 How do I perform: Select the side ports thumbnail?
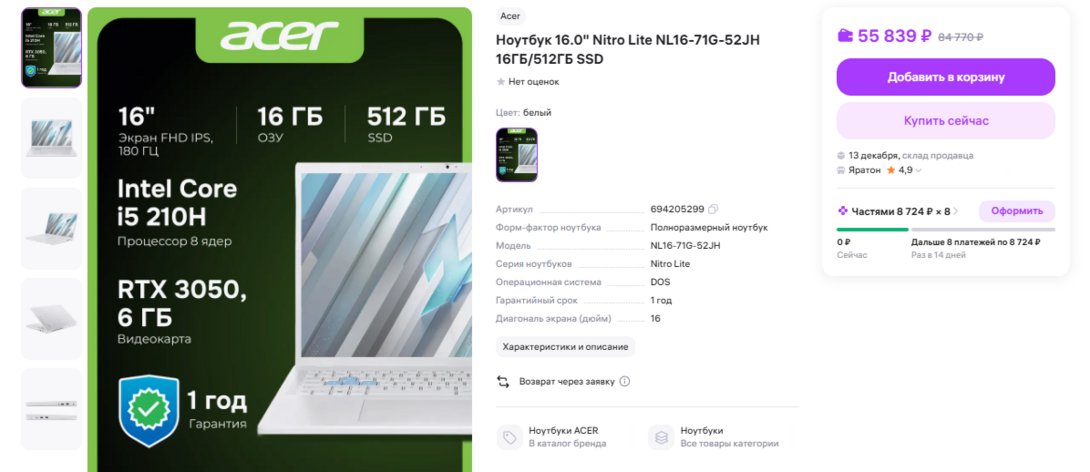pyautogui.click(x=51, y=409)
